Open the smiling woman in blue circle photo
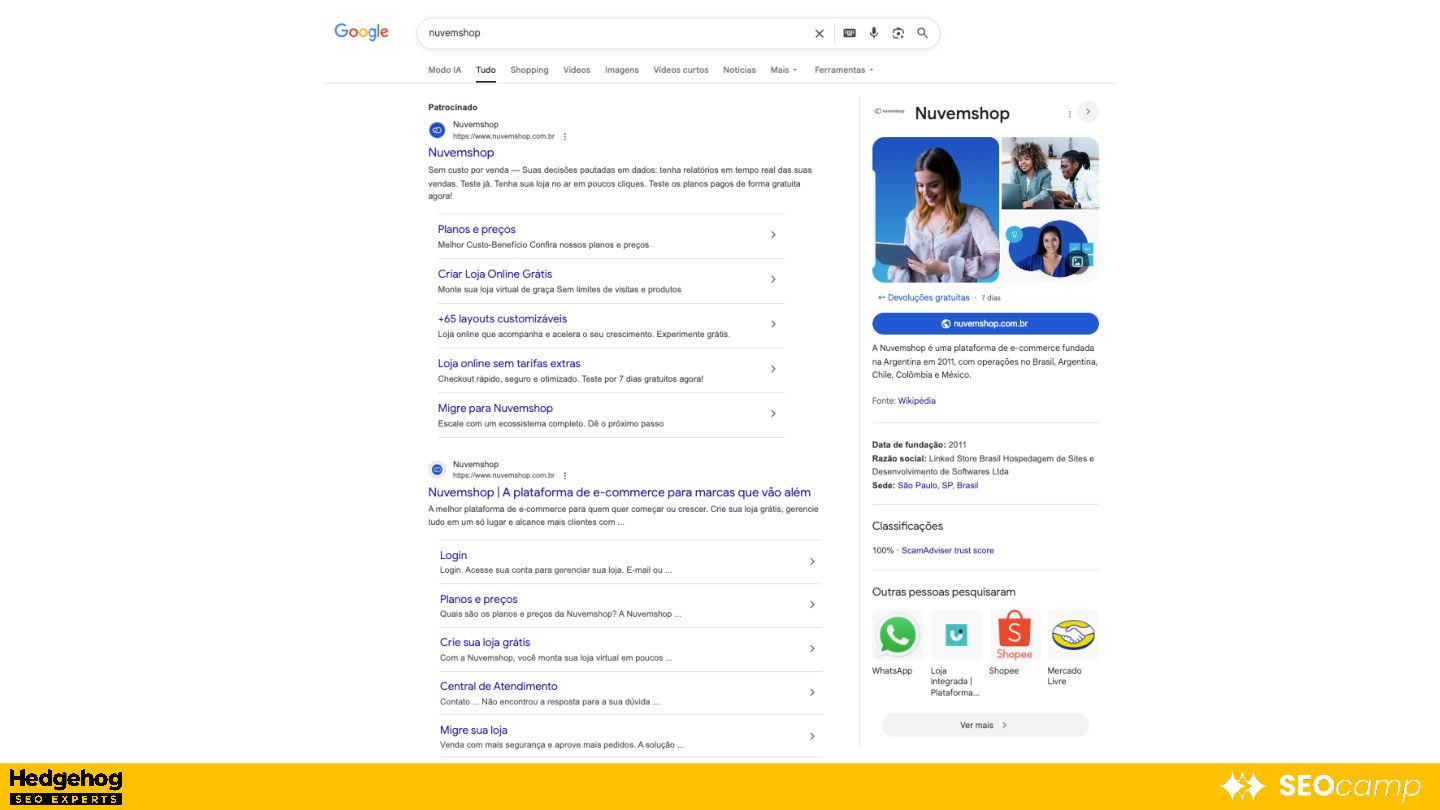Viewport: 1440px width, 810px height. click(x=1050, y=247)
